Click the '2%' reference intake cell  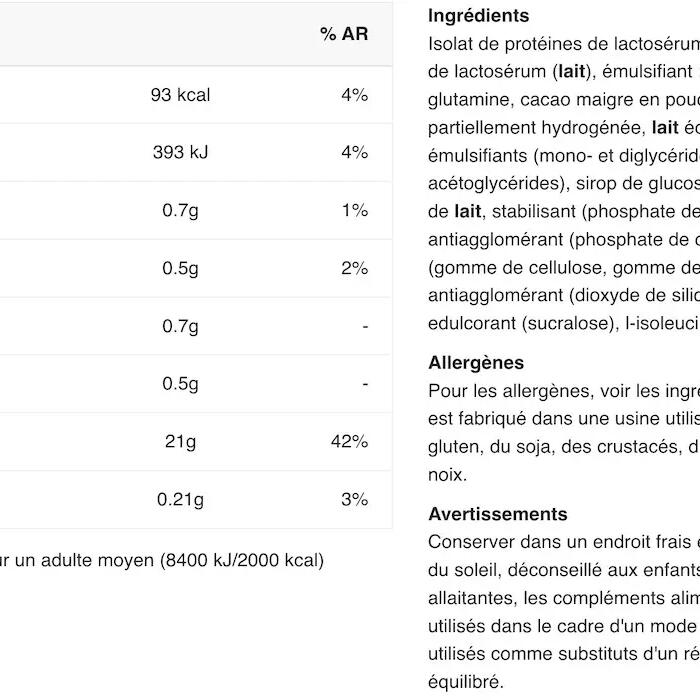[x=354, y=268]
